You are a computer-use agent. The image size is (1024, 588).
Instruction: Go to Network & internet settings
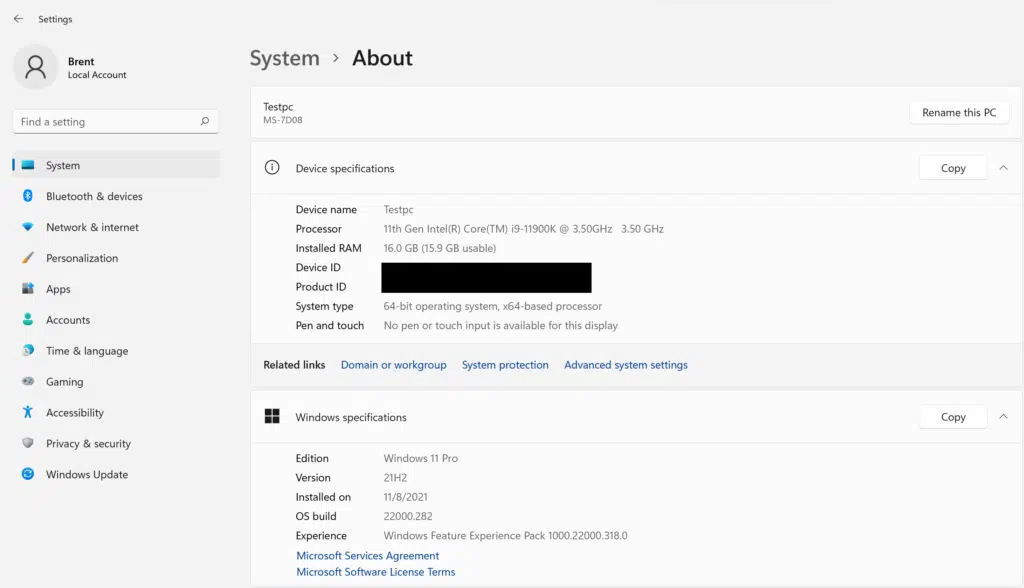pyautogui.click(x=116, y=227)
